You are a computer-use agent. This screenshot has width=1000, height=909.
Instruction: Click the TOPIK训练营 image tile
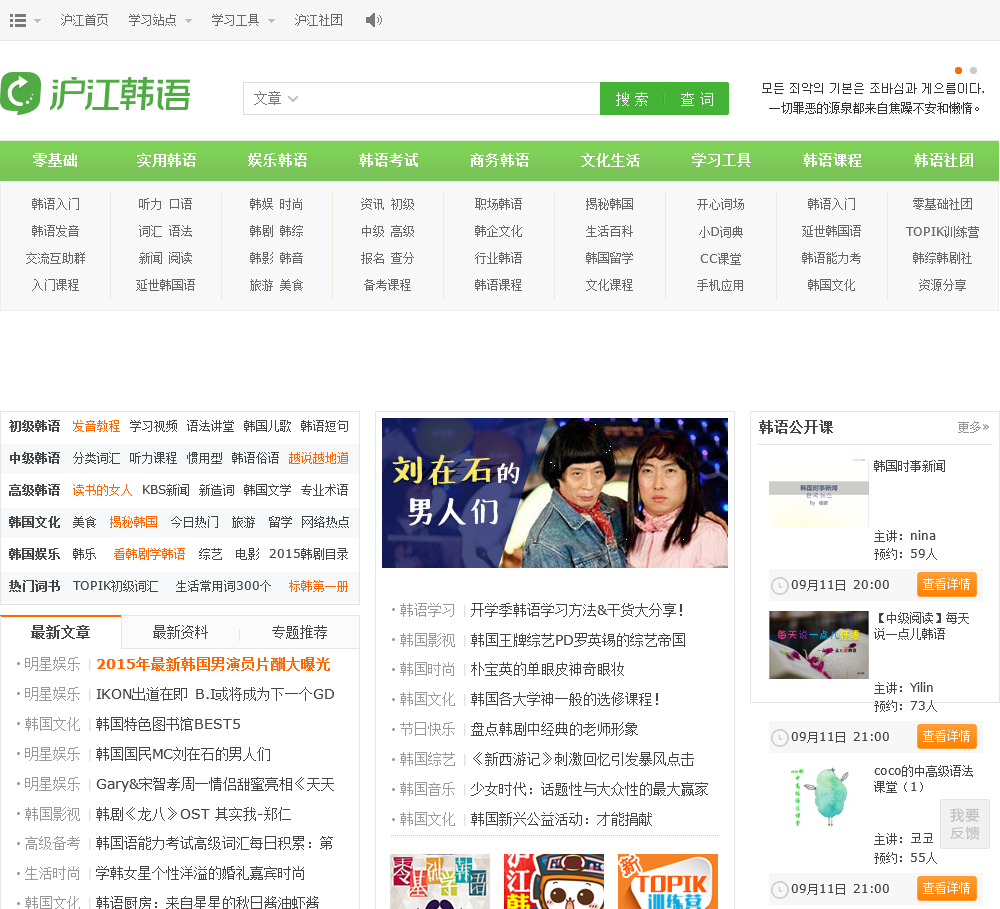click(x=668, y=882)
